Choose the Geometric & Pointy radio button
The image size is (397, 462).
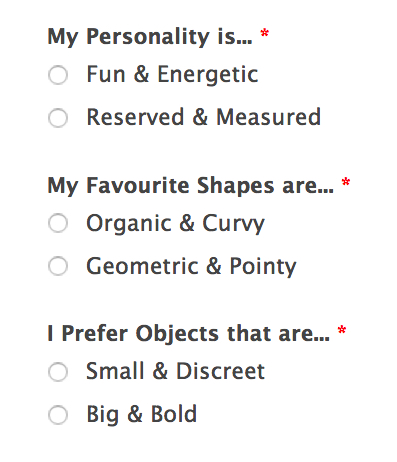[x=58, y=266]
